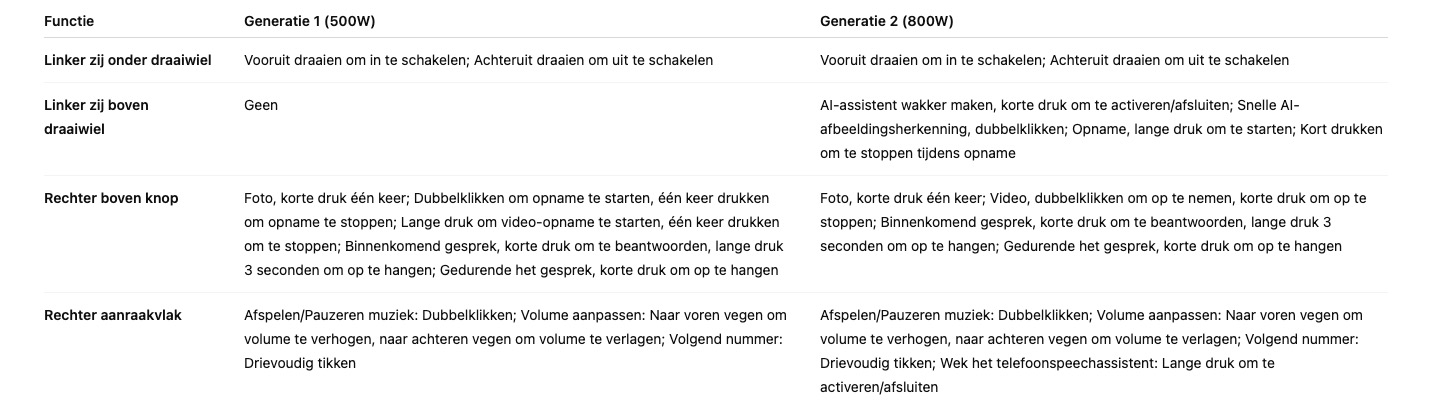Viewport: 1440px width, 416px height.
Task: Select the "Rechter aanraakvlak" row label
Action: (113, 315)
